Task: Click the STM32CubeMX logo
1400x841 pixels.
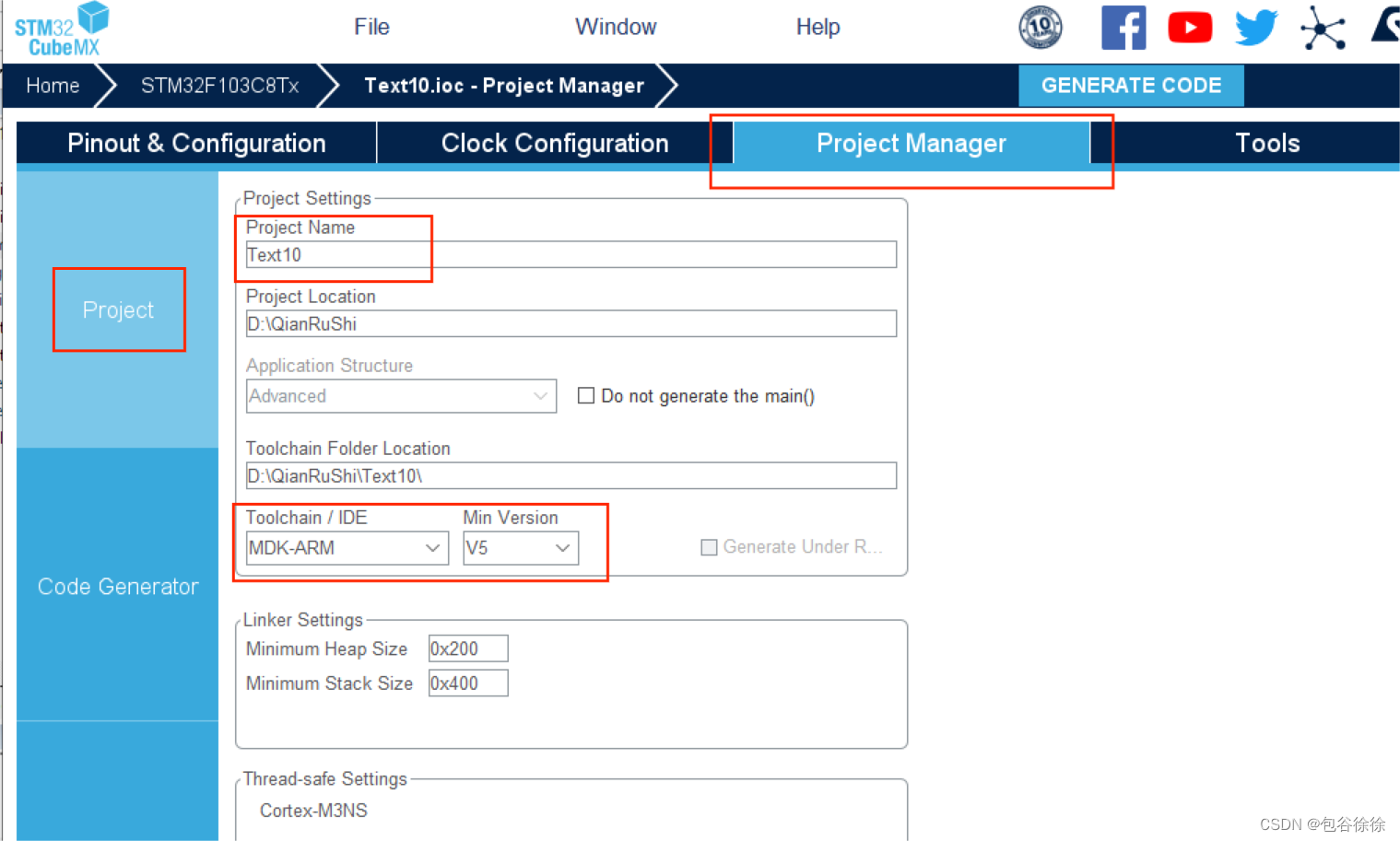Action: tap(61, 29)
